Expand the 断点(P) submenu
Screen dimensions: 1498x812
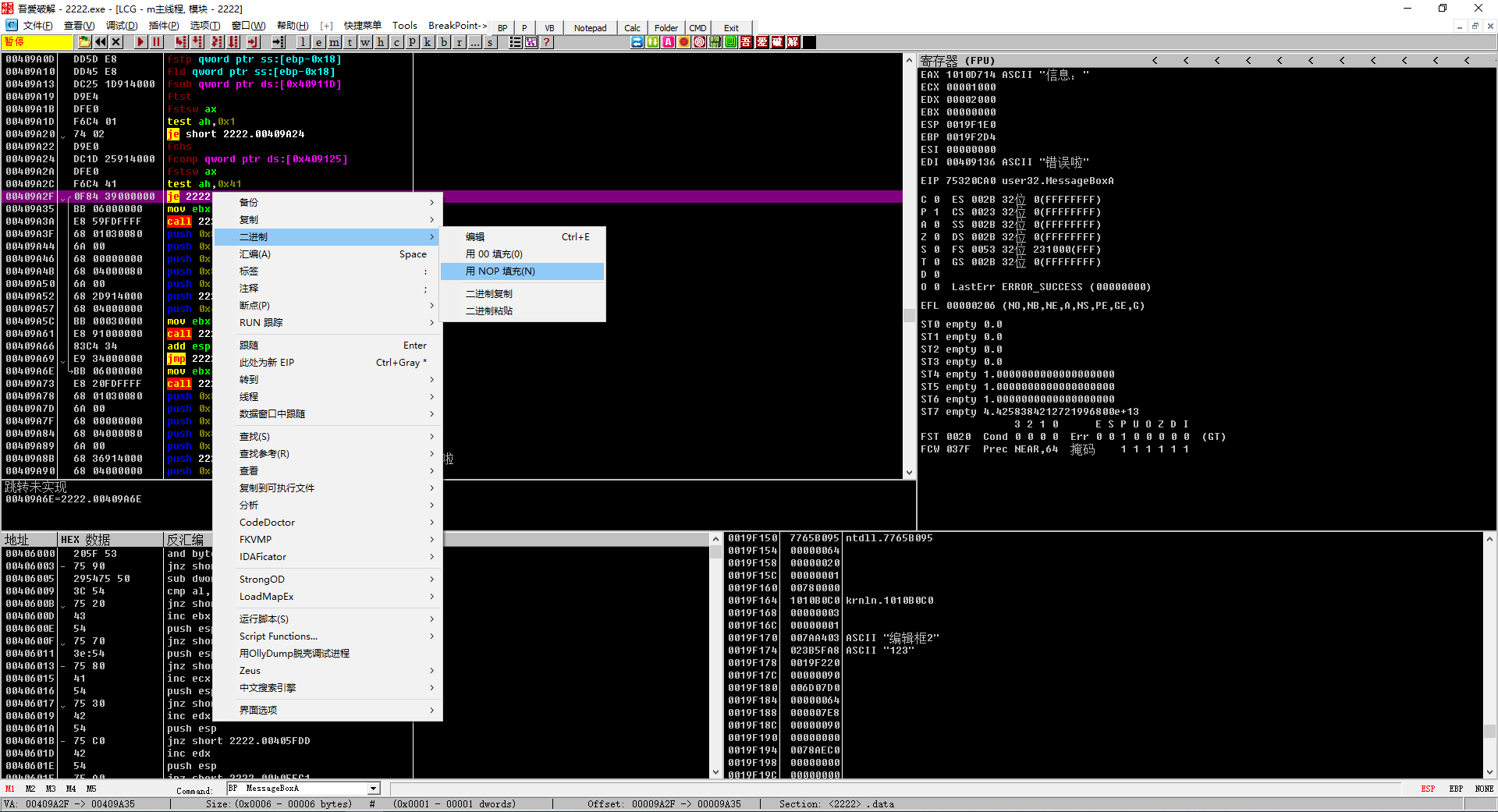(x=328, y=306)
